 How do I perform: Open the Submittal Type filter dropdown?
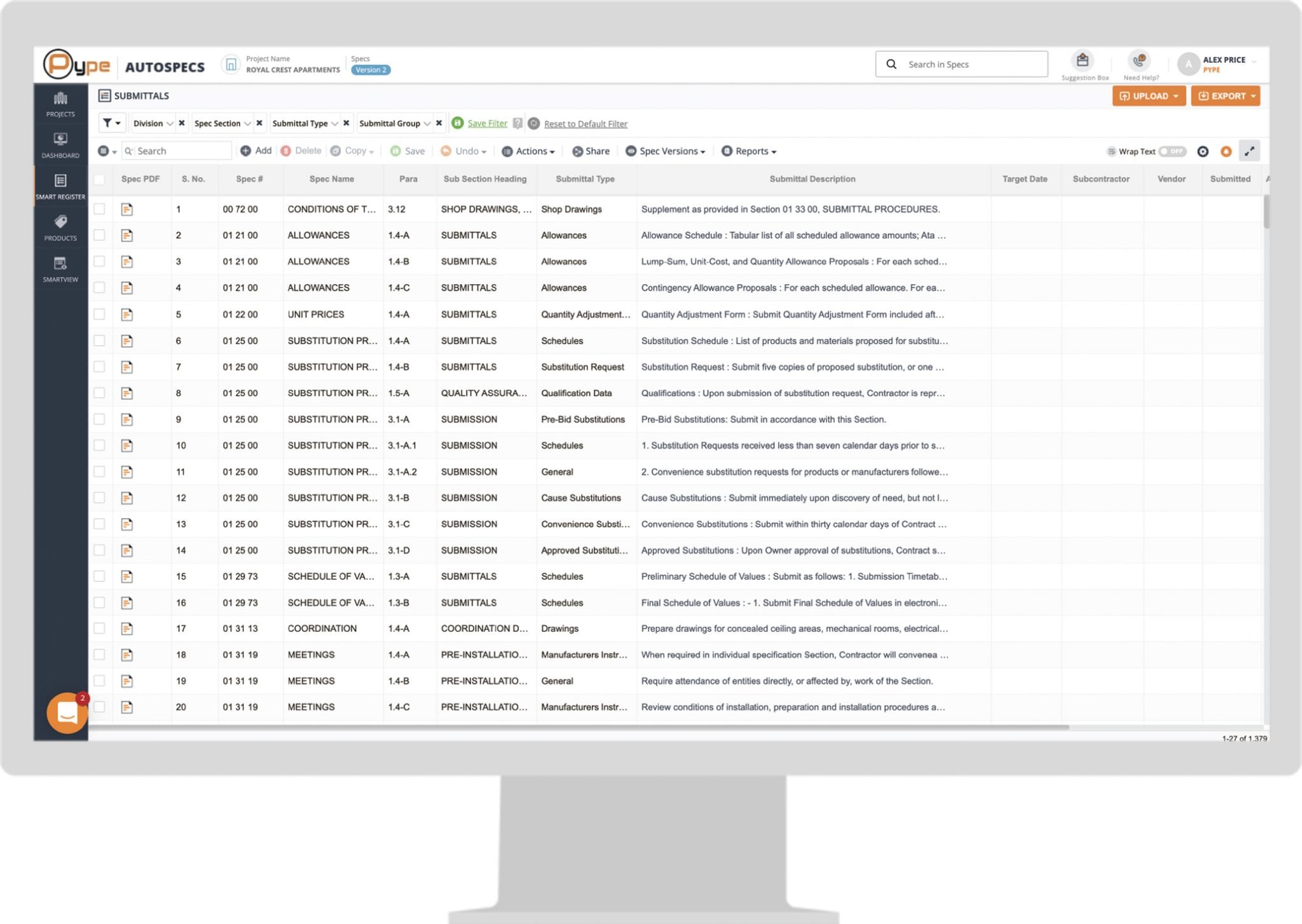click(305, 123)
